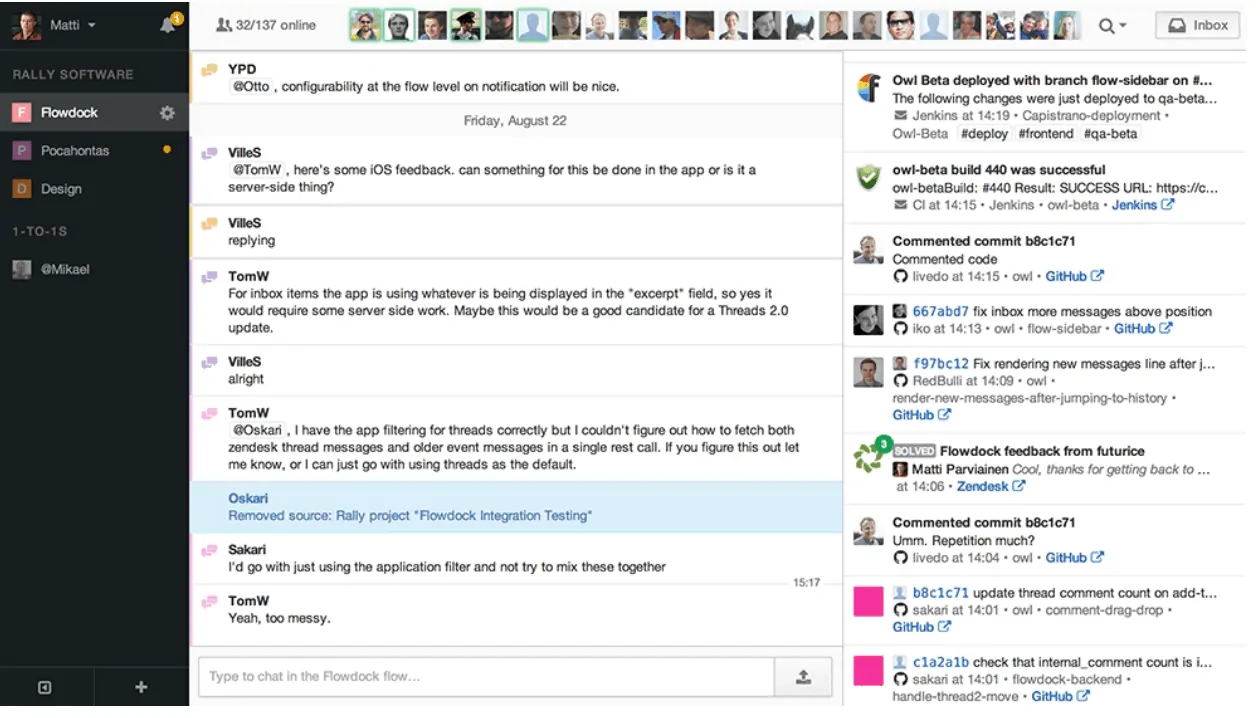The height and width of the screenshot is (718, 1260).
Task: Click the upload file icon
Action: 803,677
